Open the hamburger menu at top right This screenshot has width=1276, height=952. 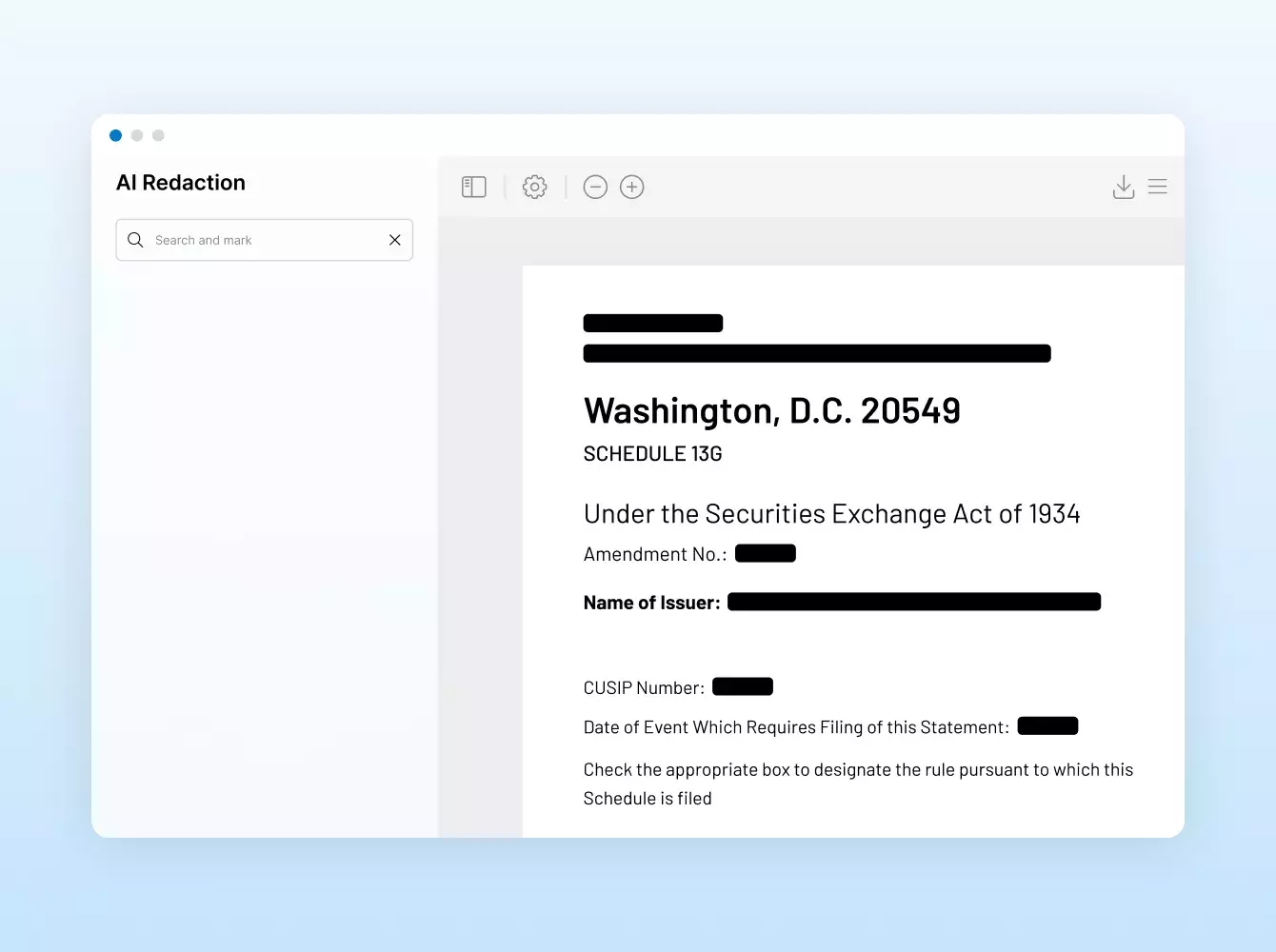(x=1158, y=187)
